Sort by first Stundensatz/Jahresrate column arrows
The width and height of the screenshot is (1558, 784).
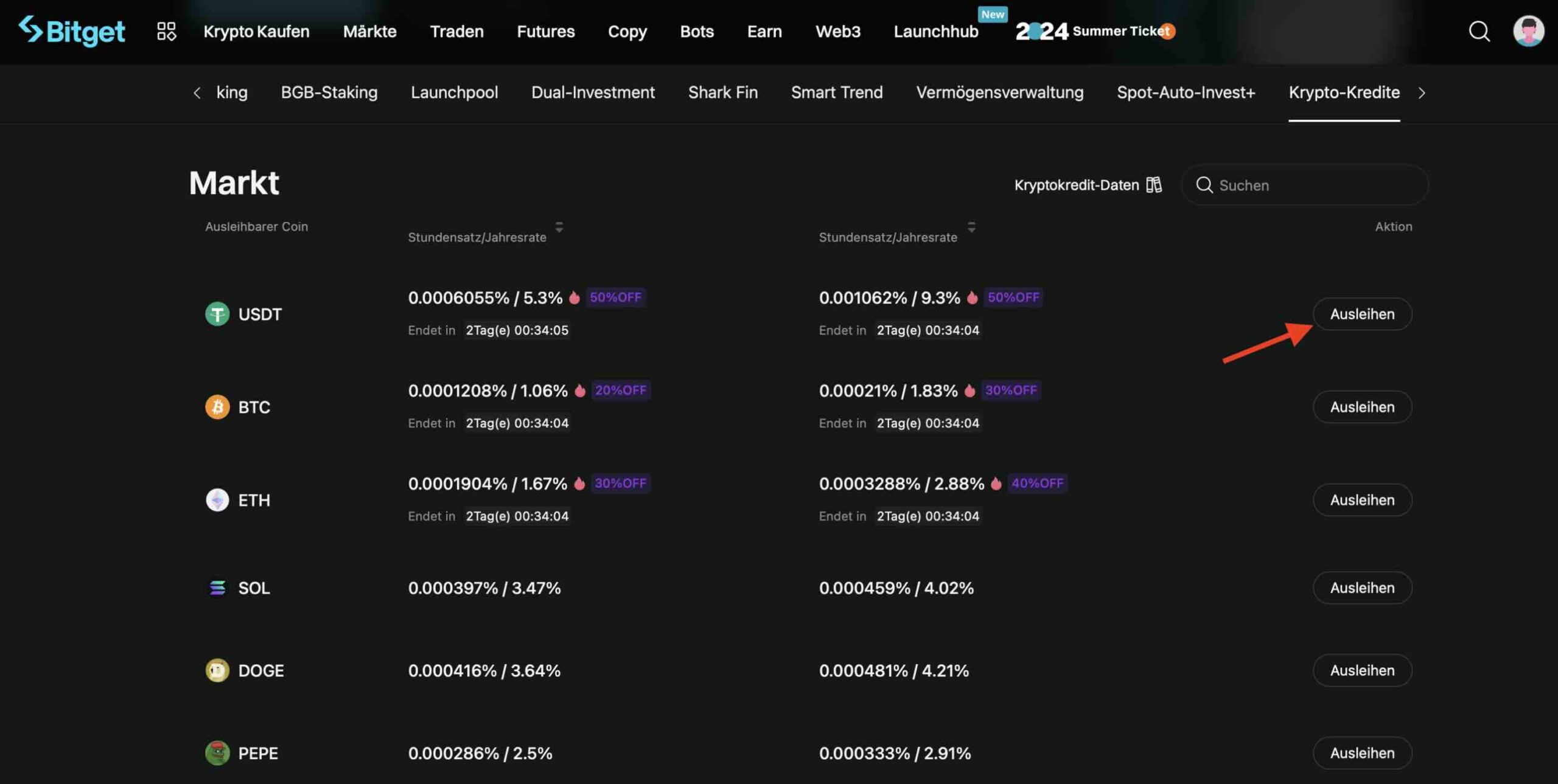coord(559,227)
